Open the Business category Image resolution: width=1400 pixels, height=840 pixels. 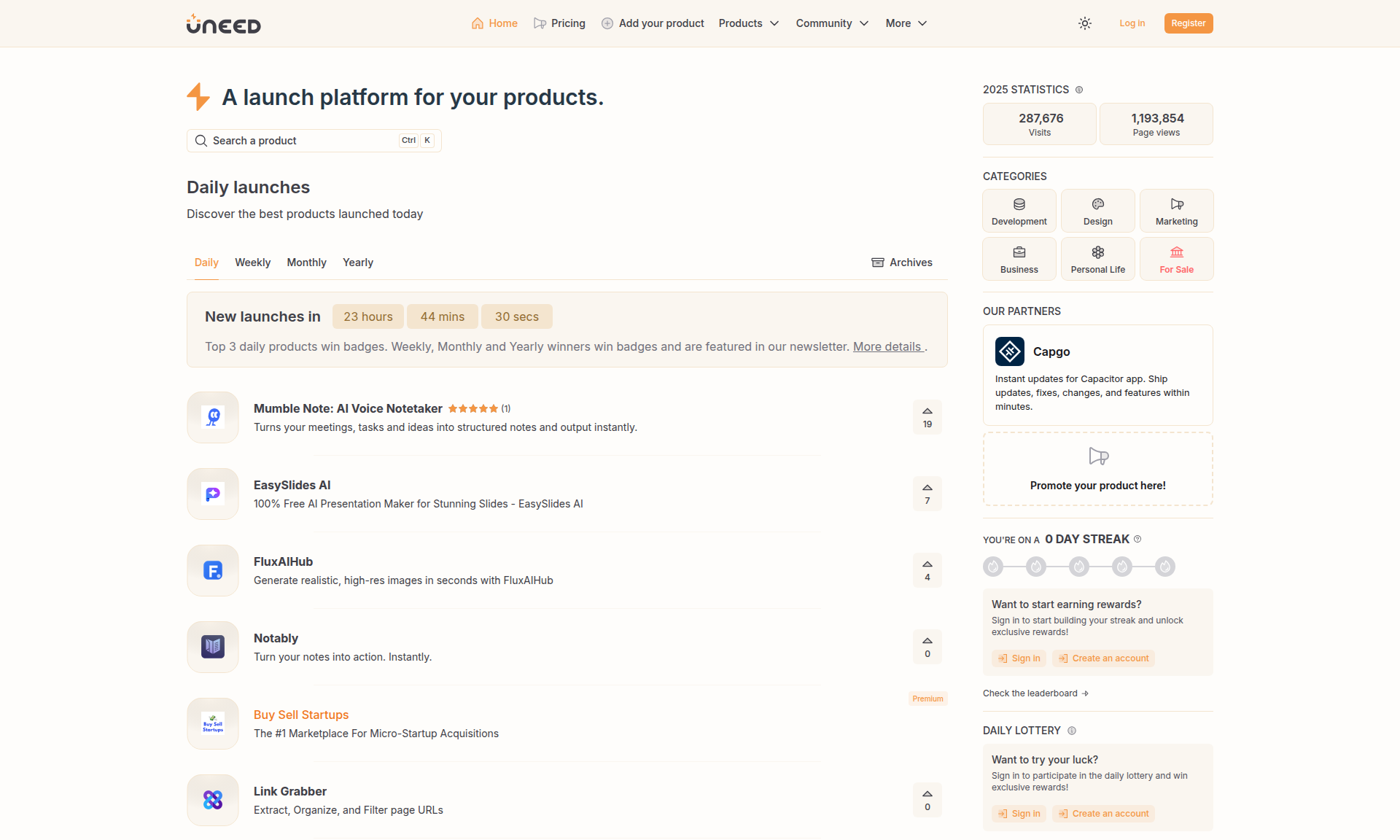point(1019,259)
